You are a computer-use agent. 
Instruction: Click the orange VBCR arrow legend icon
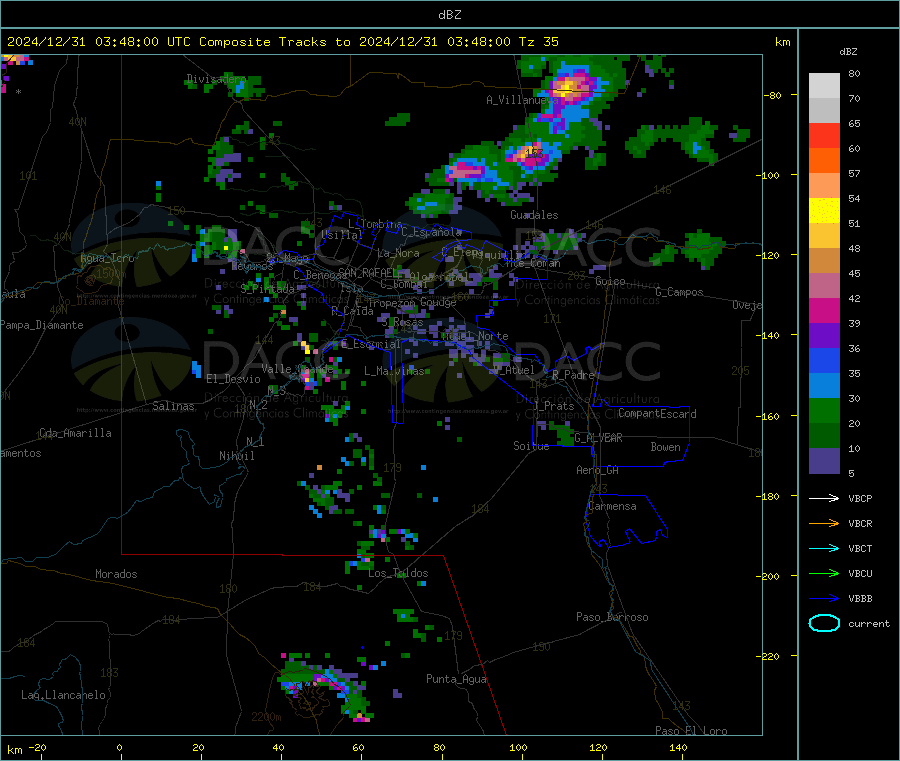824,523
